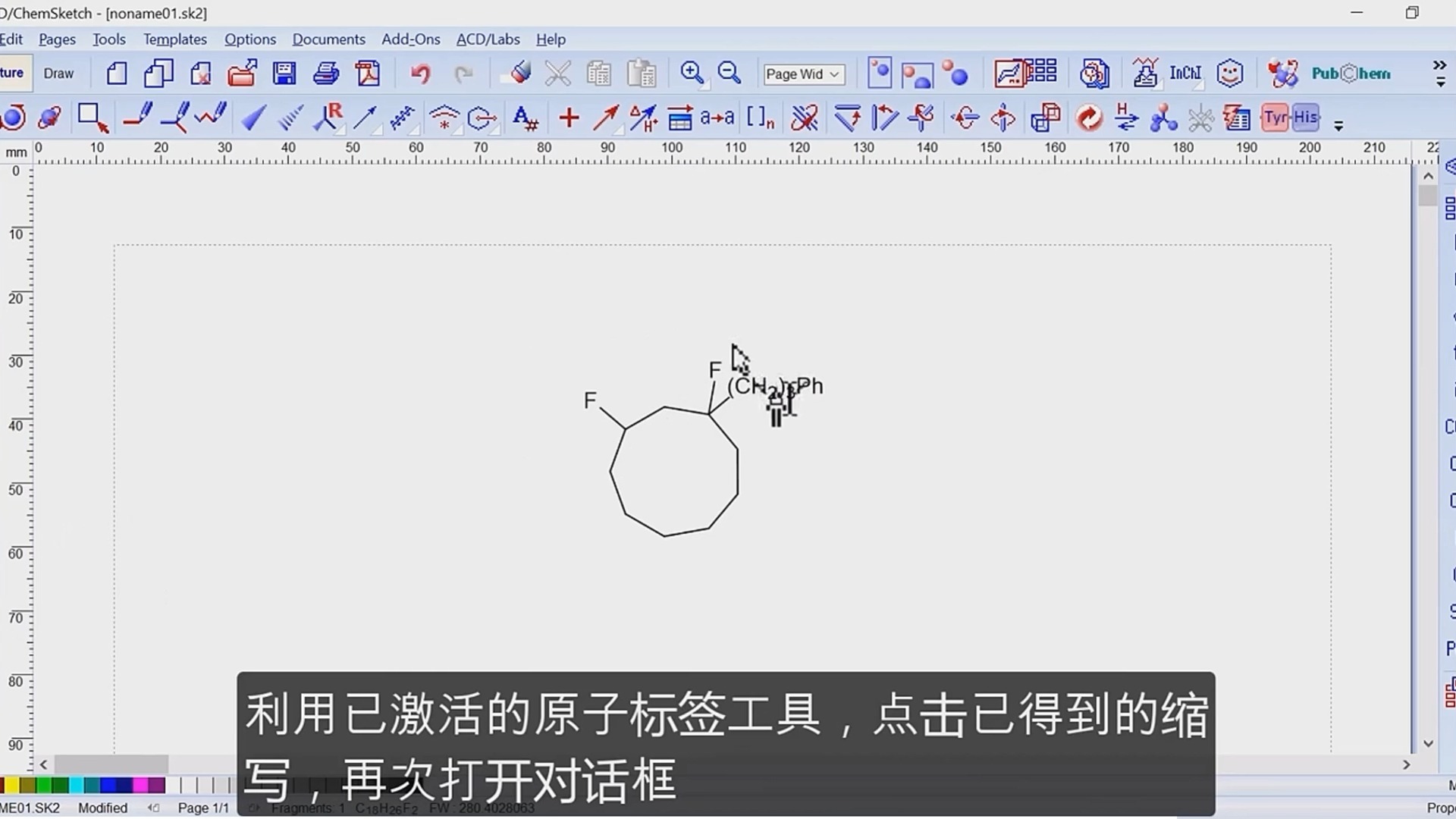Click the vertical scrollbar up arrow
1456x819 pixels.
(1428, 176)
